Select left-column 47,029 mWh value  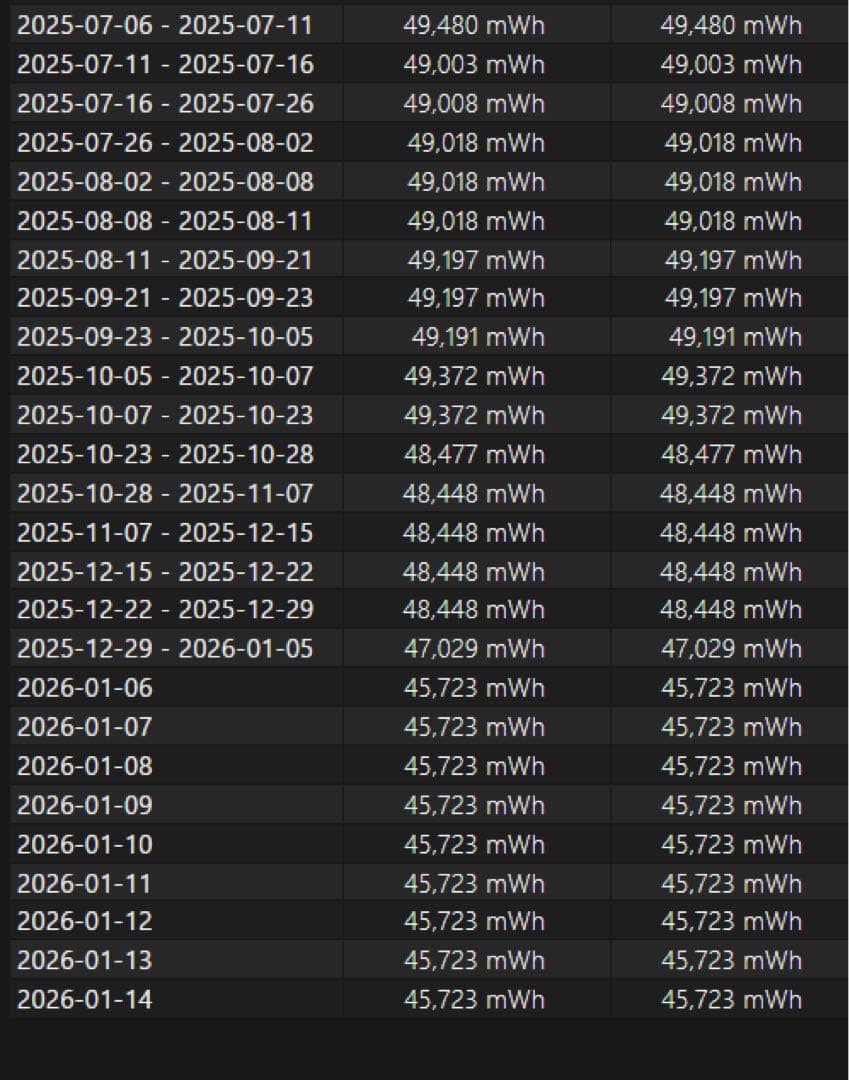click(x=474, y=649)
